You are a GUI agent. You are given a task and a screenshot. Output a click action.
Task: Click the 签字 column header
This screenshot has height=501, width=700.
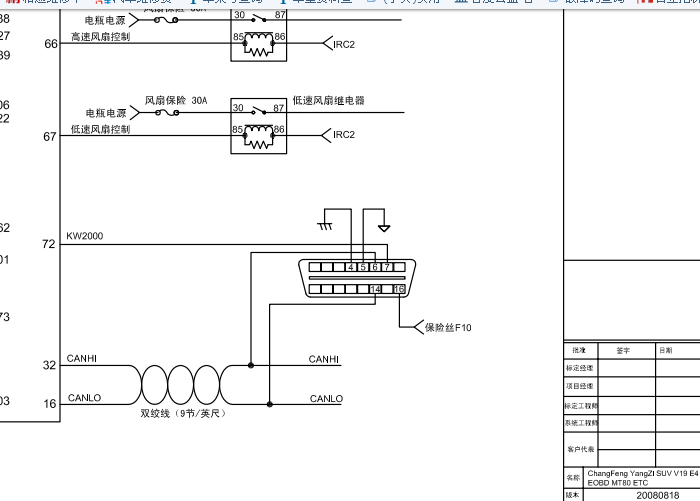coord(623,351)
